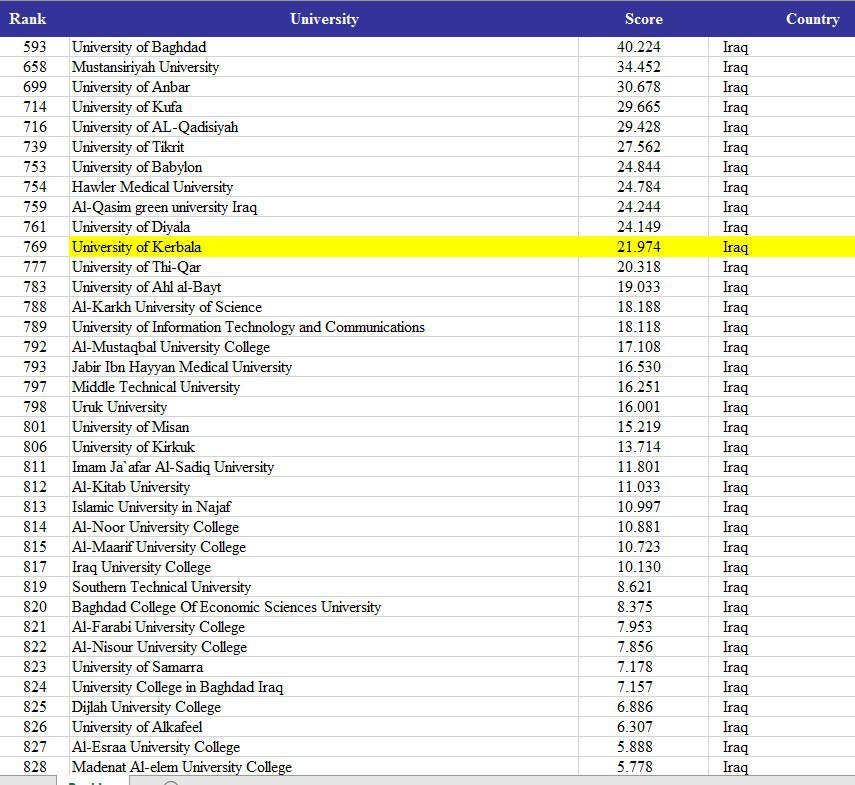The image size is (855, 785).
Task: Select the rank cell 593
Action: [x=35, y=47]
